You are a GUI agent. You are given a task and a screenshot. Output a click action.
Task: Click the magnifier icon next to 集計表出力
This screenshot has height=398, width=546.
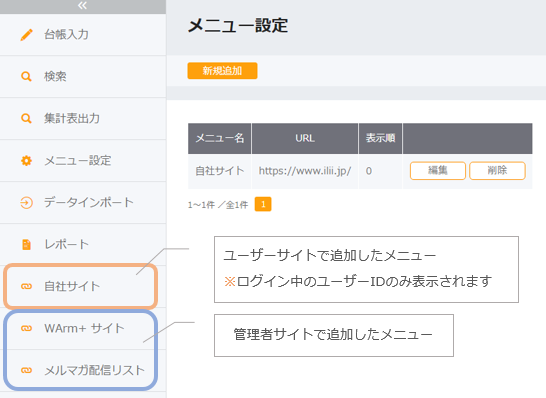tap(26, 119)
